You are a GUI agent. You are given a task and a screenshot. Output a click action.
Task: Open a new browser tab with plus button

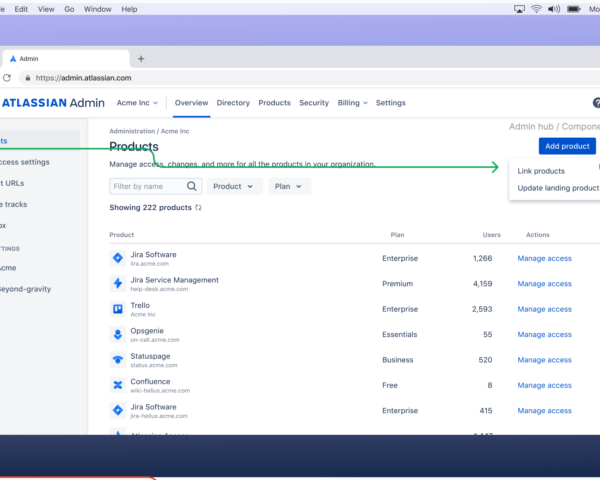(x=141, y=59)
